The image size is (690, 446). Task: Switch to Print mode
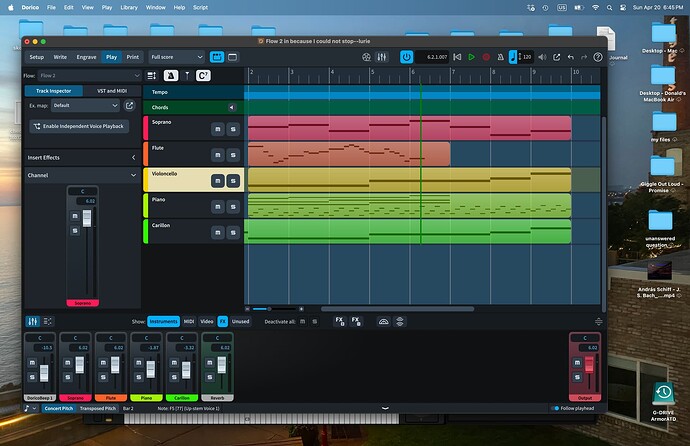pos(132,57)
